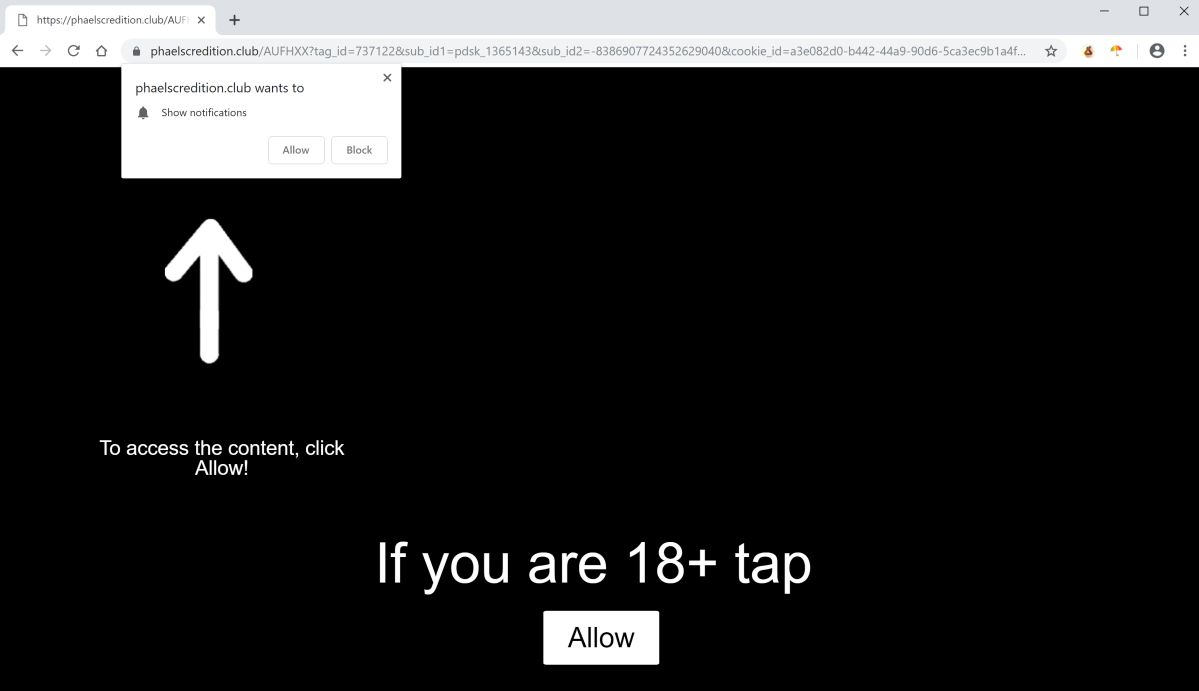Focus the address bar URL
This screenshot has width=1199, height=691.
587,51
